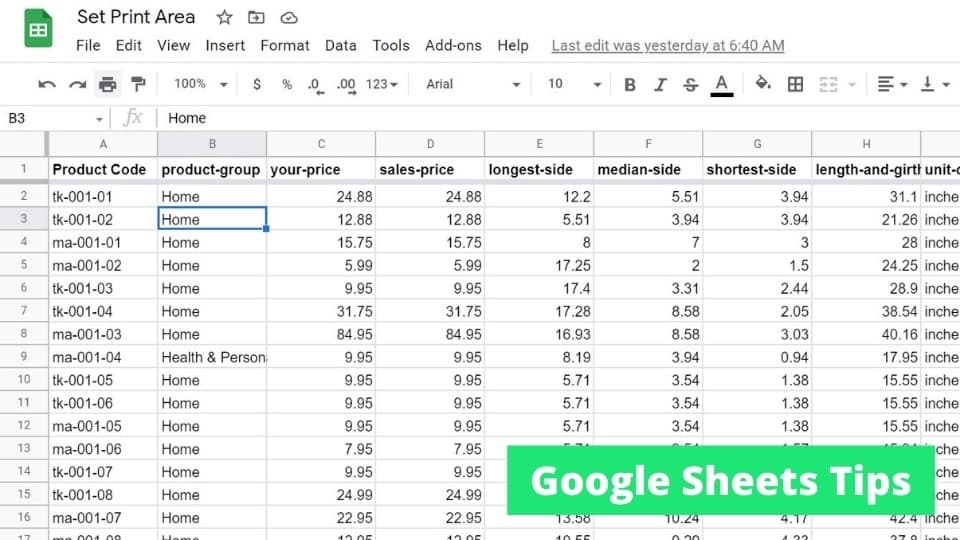Open the Borders tool
The width and height of the screenshot is (960, 540).
click(795, 84)
